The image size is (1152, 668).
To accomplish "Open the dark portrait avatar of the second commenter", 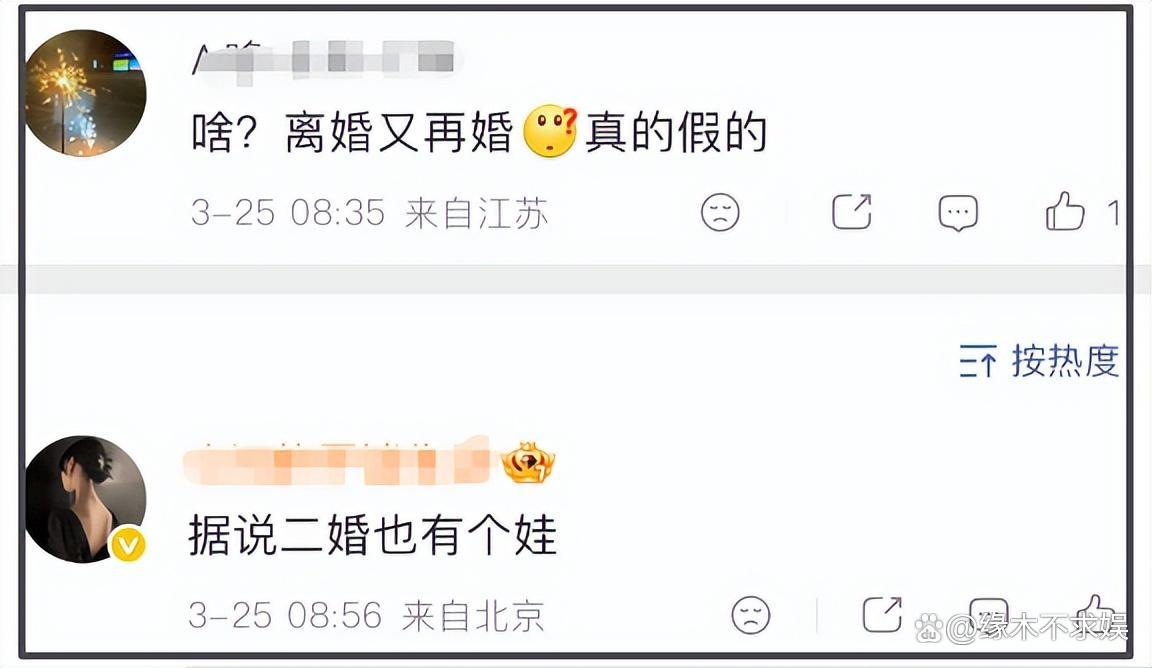I will click(x=85, y=499).
